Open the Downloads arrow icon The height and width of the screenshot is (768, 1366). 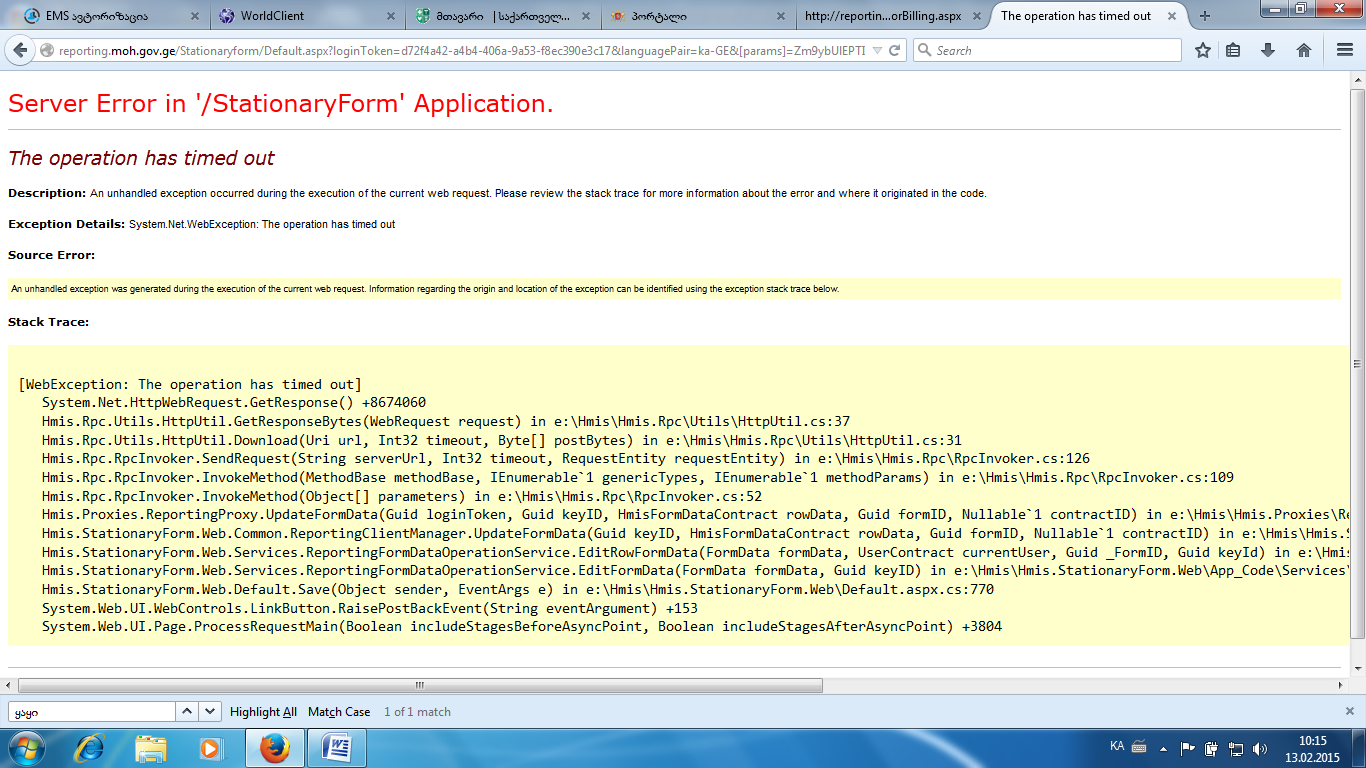pos(1268,50)
